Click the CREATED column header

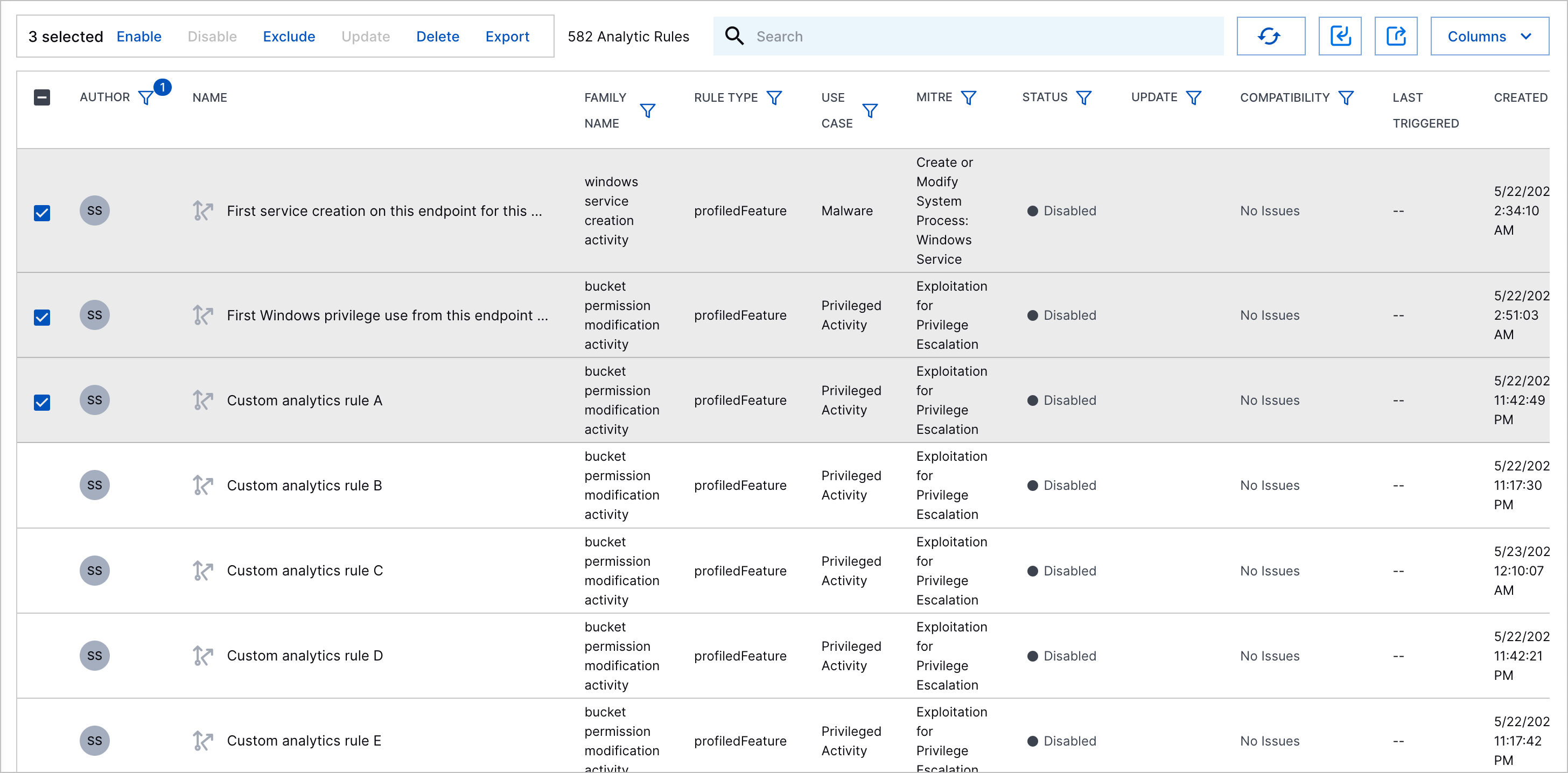click(1521, 97)
